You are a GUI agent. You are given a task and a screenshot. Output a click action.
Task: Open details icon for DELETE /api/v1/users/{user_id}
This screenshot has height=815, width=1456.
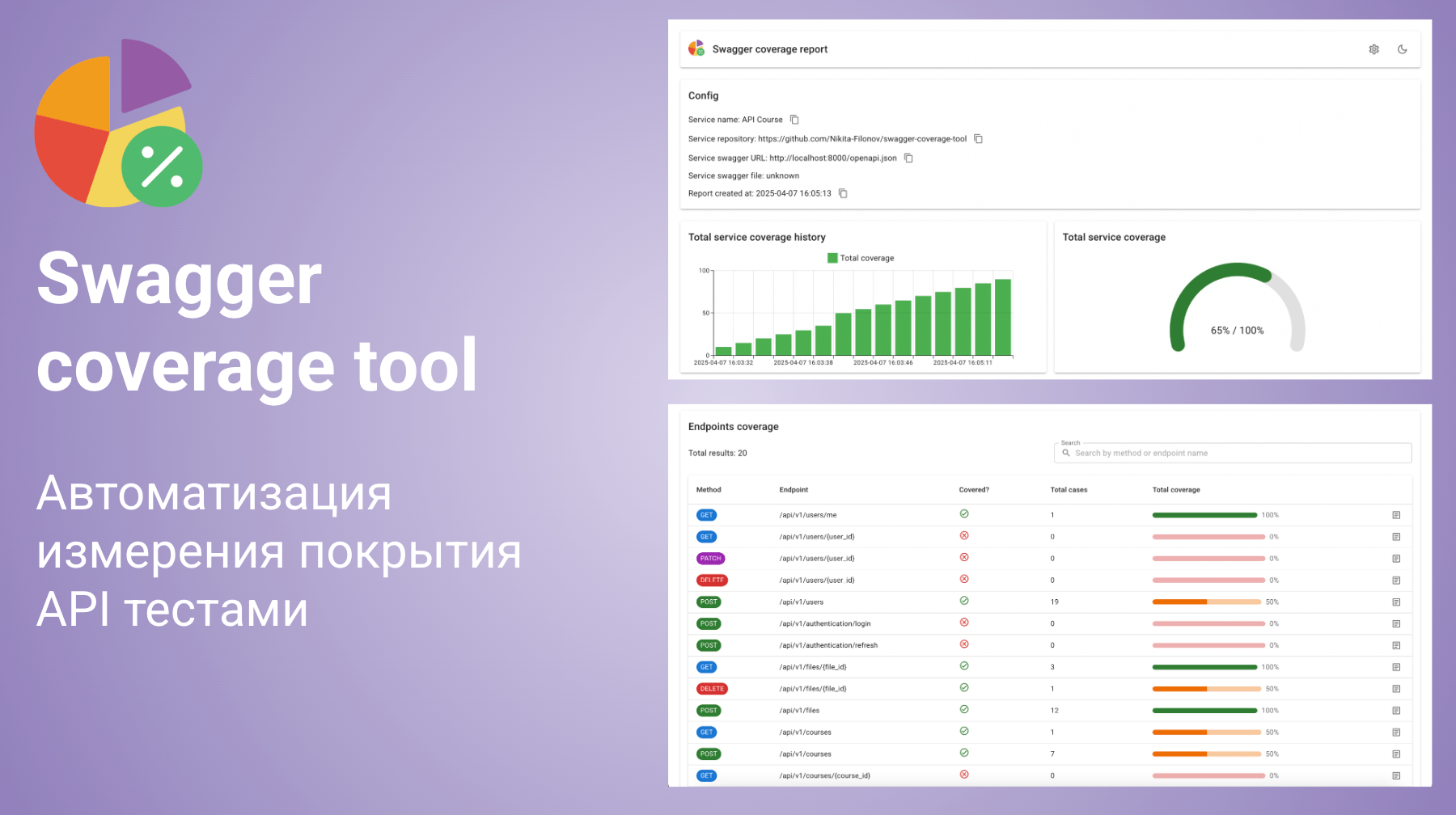point(1396,581)
